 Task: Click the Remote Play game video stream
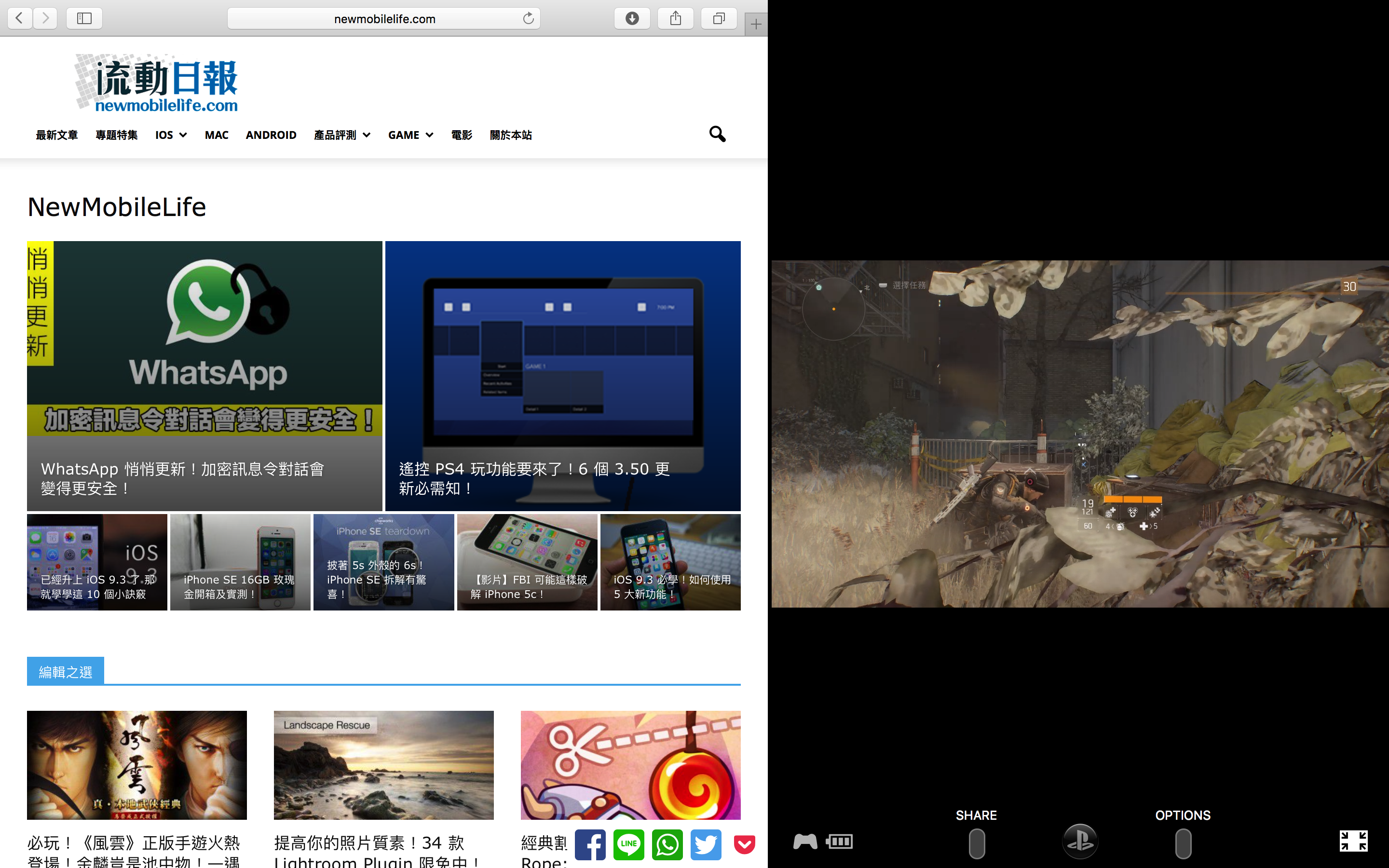click(1080, 434)
